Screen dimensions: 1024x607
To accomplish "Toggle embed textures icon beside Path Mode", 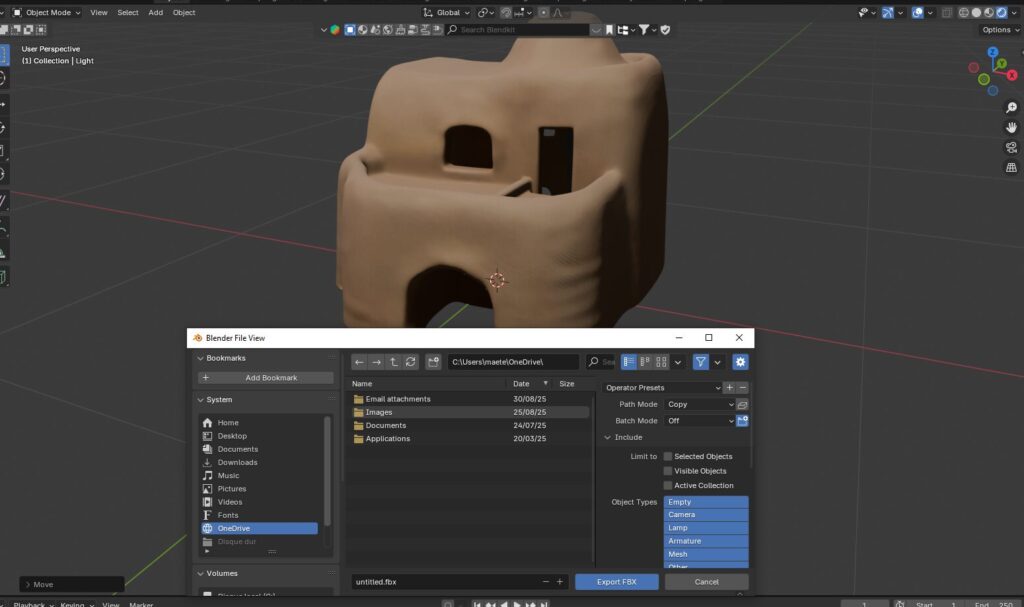I will pos(743,404).
